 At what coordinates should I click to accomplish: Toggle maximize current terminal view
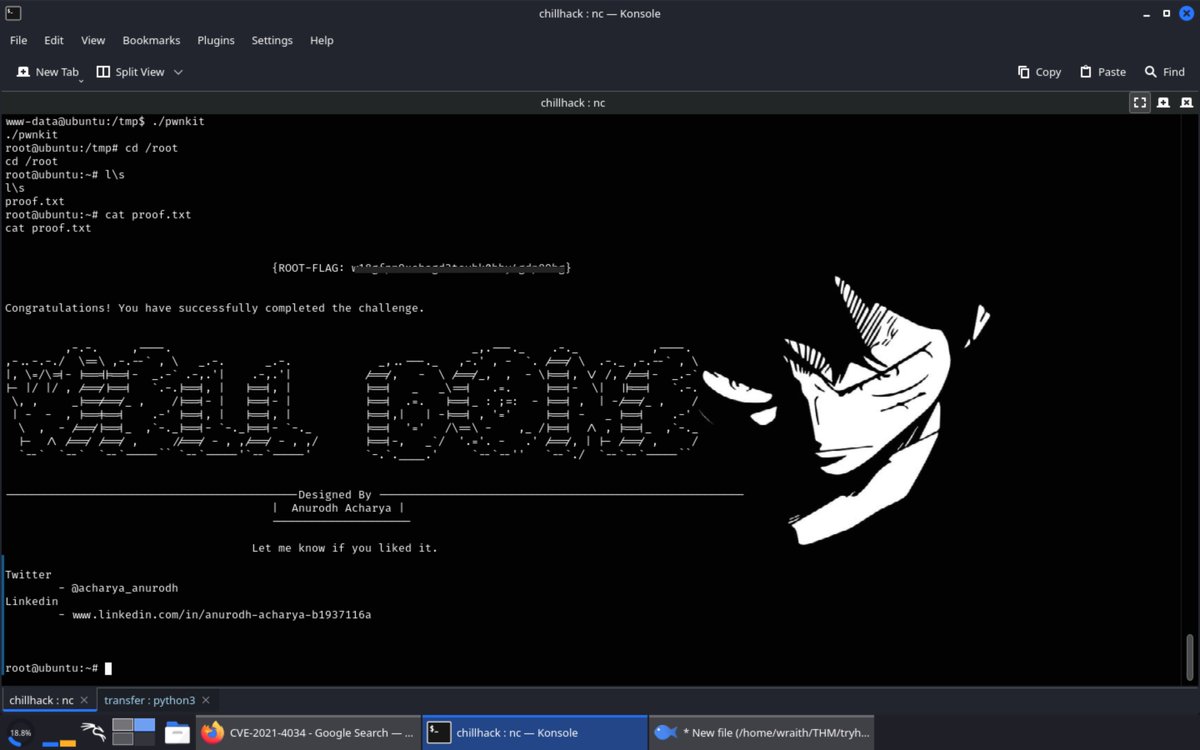pos(1139,102)
